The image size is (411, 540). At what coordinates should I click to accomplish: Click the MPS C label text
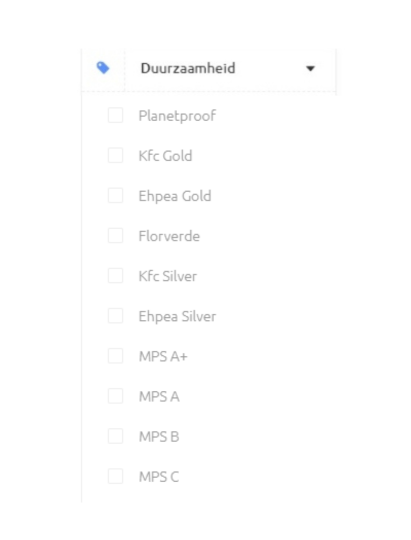point(159,477)
